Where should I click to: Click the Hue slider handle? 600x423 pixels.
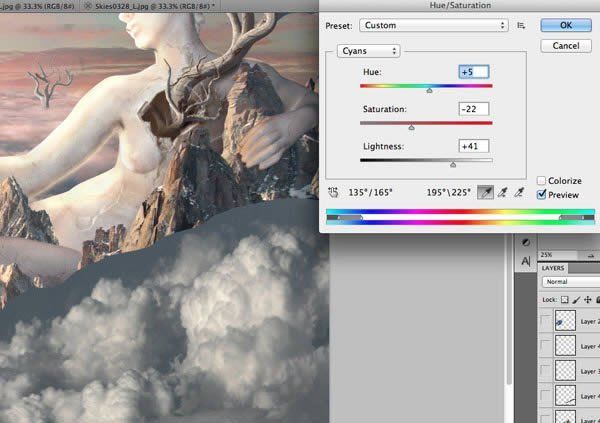click(x=429, y=90)
